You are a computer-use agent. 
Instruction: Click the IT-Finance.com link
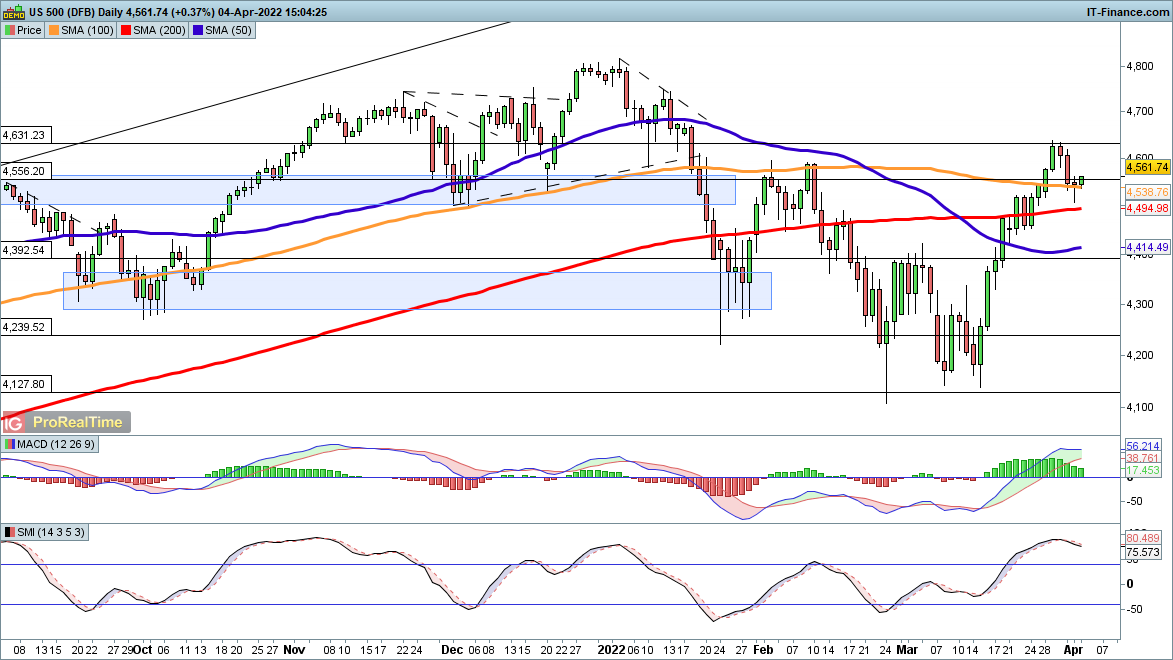tap(1127, 12)
